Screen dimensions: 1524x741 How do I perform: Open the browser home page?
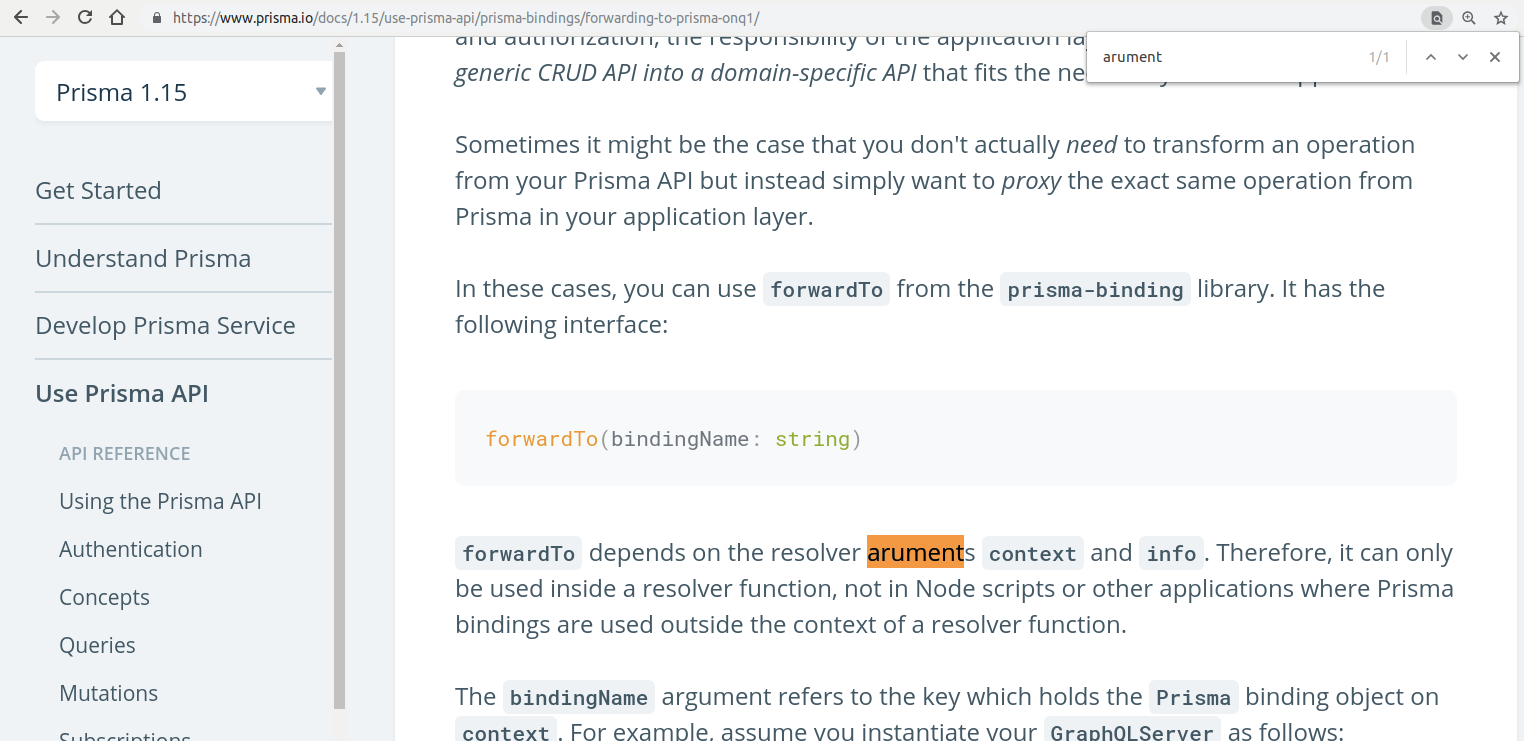point(120,17)
